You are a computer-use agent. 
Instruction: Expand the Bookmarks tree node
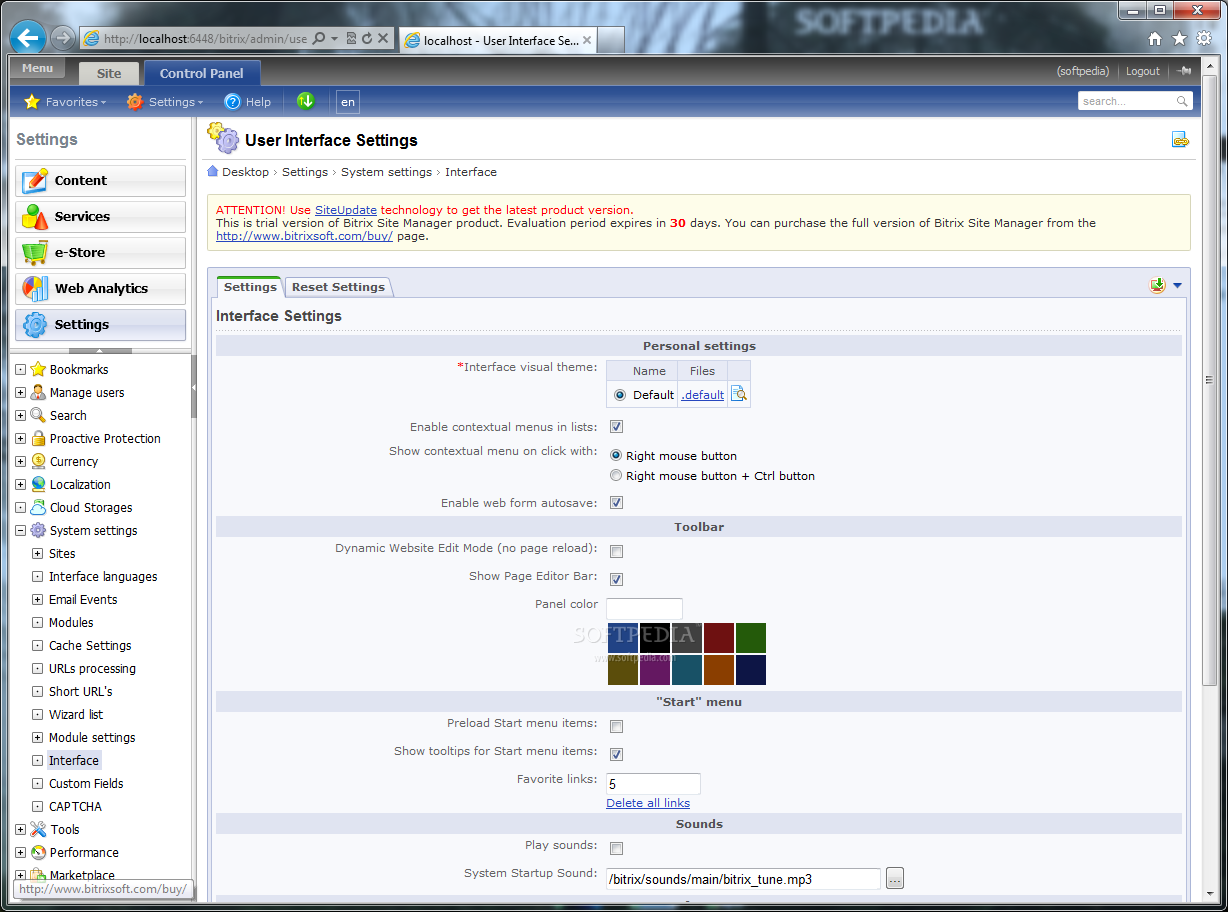pos(20,370)
